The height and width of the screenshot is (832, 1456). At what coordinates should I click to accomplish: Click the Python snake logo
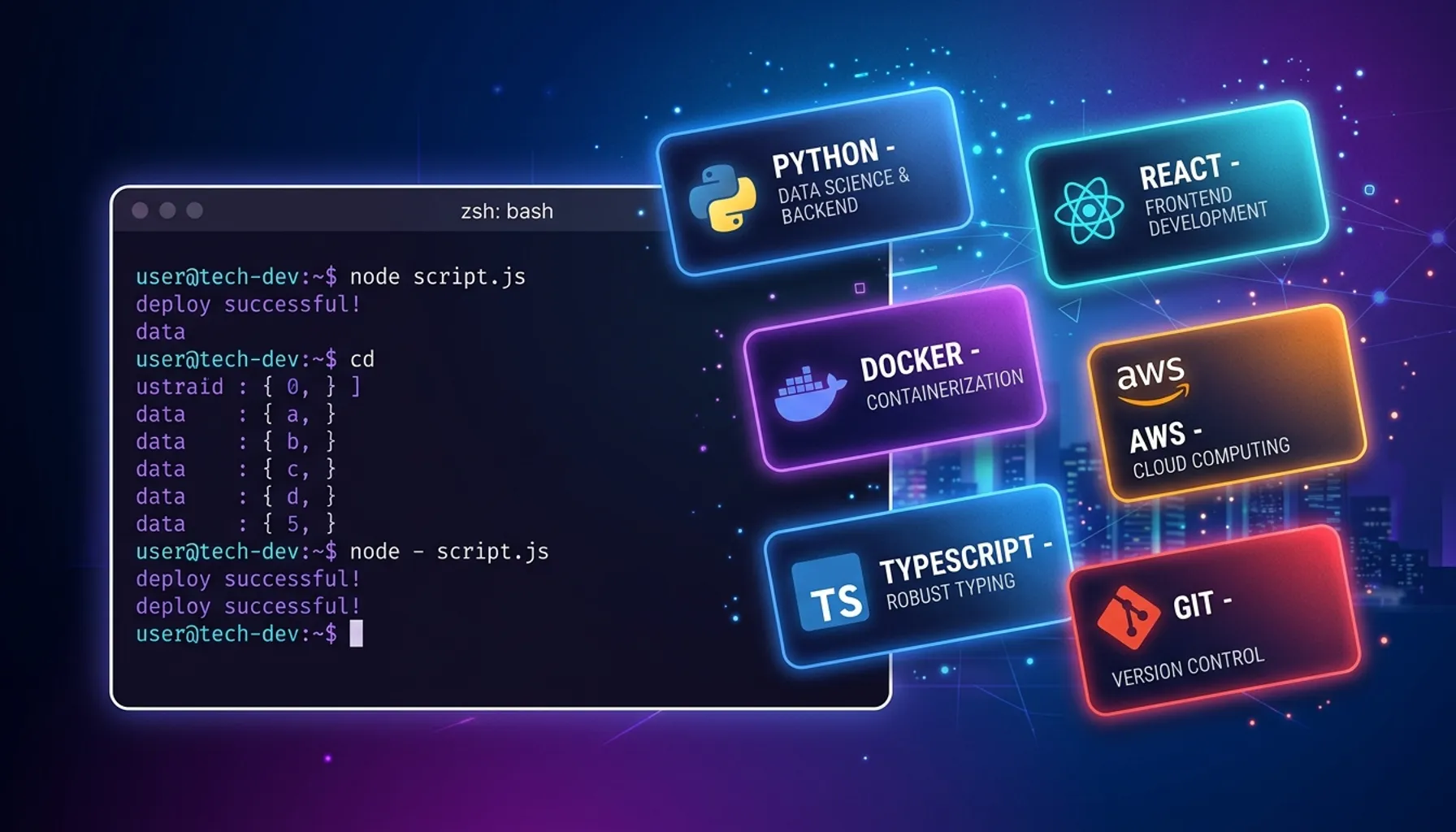(x=721, y=197)
